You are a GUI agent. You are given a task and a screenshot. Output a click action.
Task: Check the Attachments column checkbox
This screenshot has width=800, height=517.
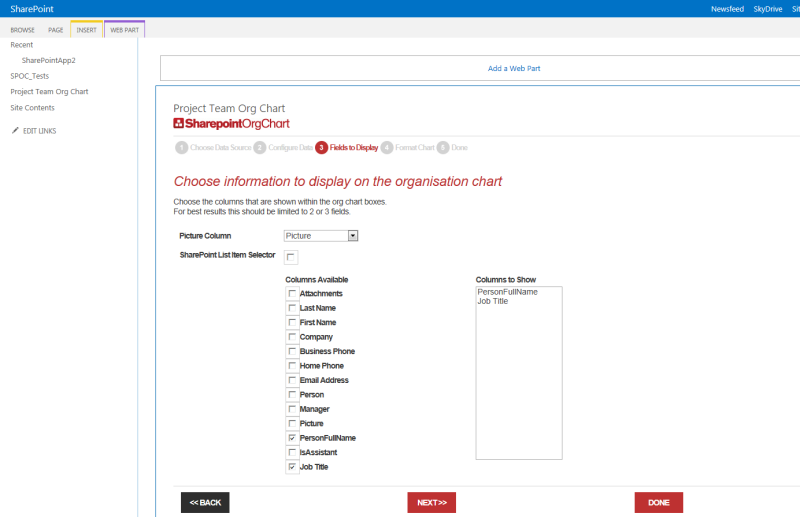coord(292,293)
